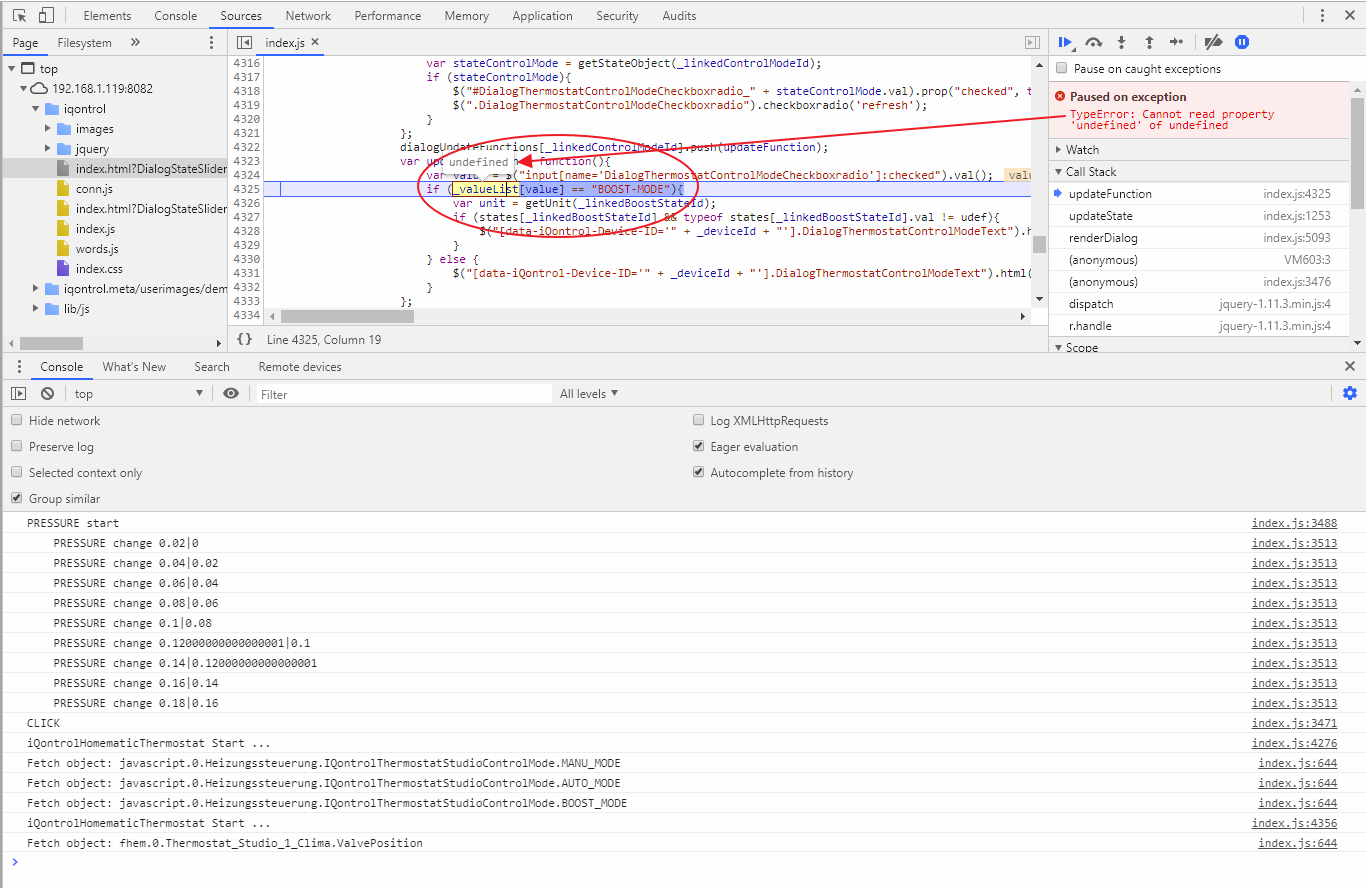Click the console Filter input field
Viewport: 1366px width, 888px height.
pyautogui.click(x=404, y=394)
